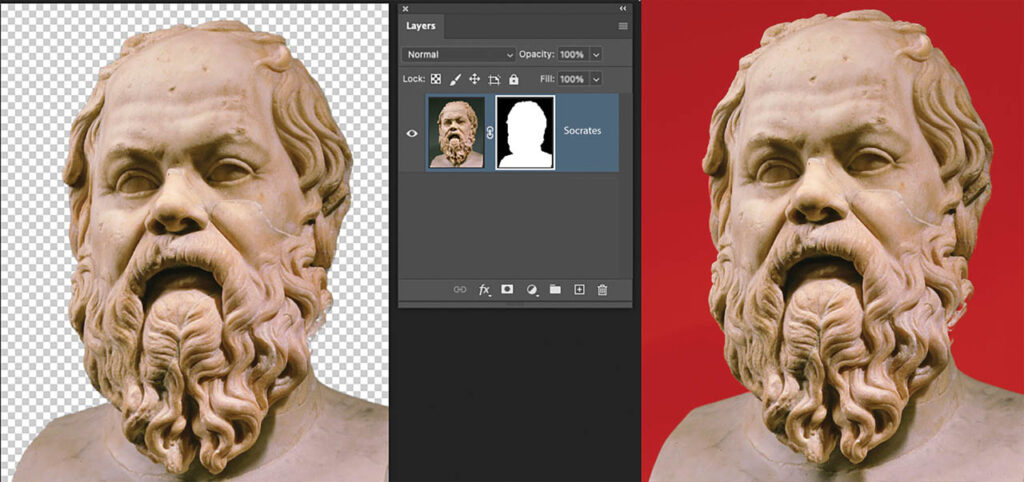Open the fx layer styles menu
The width and height of the screenshot is (1024, 482).
point(485,289)
